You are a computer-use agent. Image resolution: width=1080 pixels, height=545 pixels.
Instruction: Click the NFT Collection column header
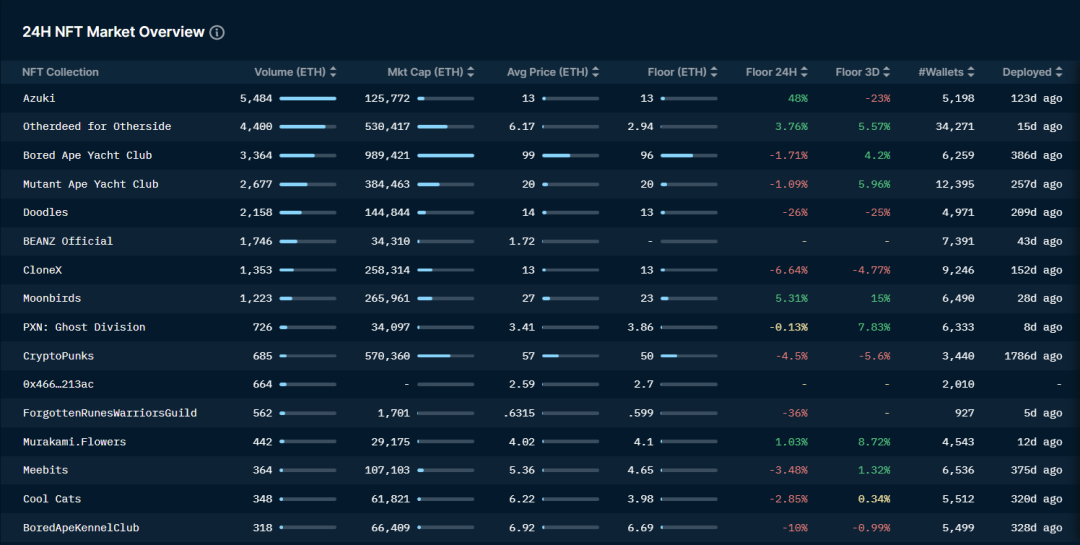[x=61, y=72]
